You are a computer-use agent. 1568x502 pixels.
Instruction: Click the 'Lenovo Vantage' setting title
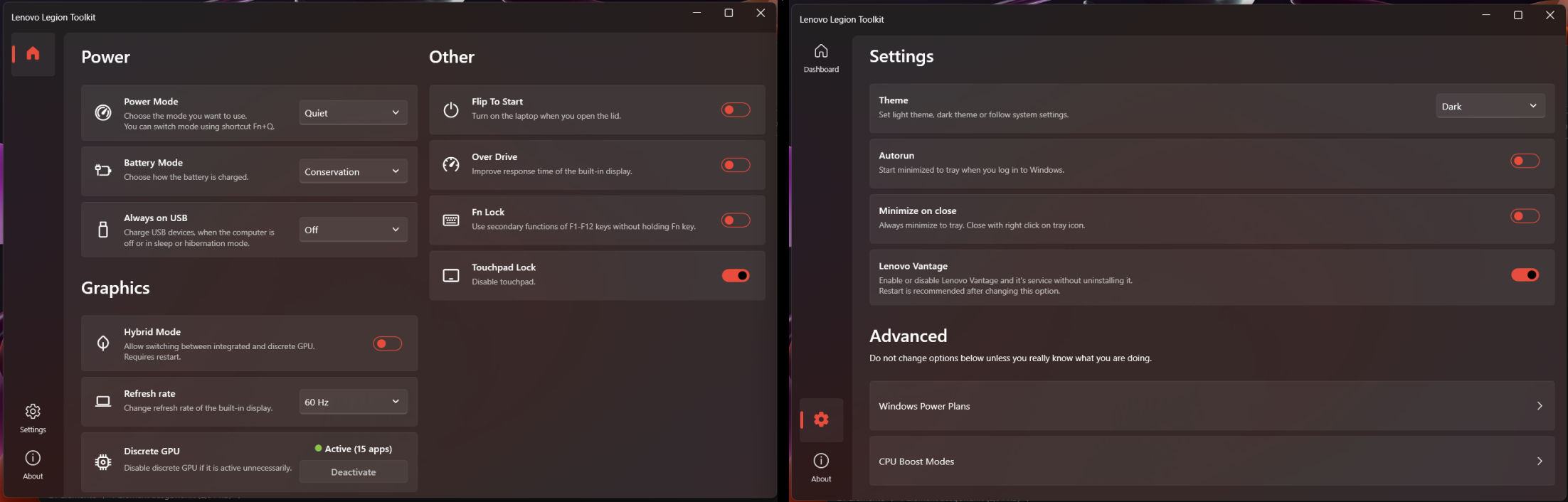pos(913,266)
